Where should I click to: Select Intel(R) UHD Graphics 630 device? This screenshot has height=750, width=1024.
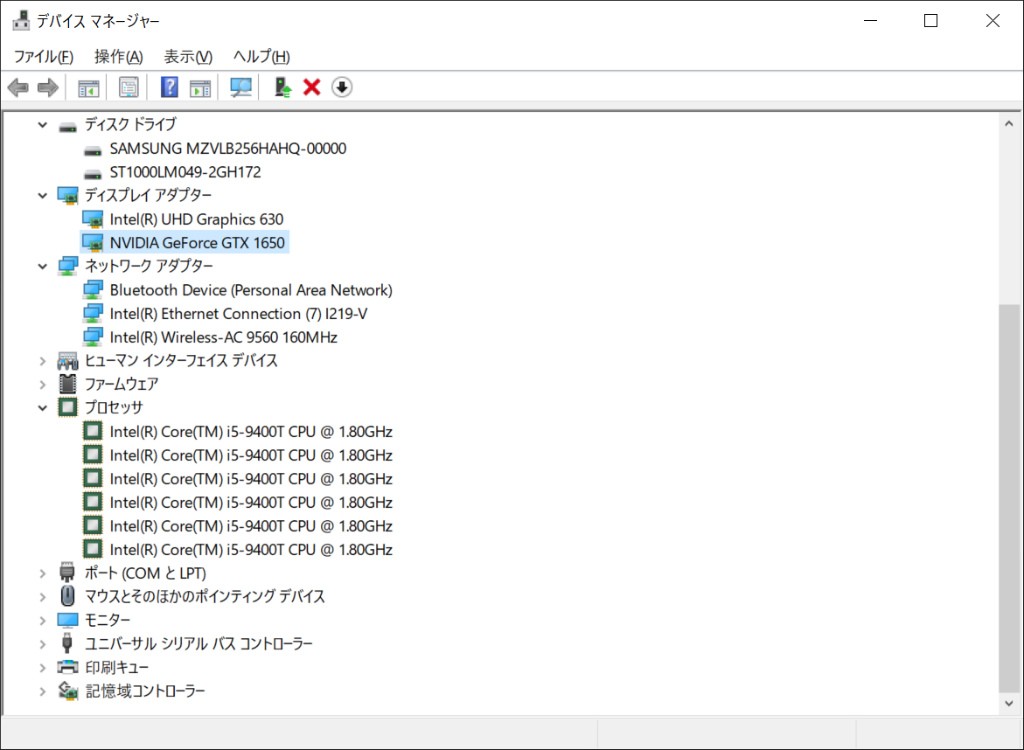click(x=196, y=219)
